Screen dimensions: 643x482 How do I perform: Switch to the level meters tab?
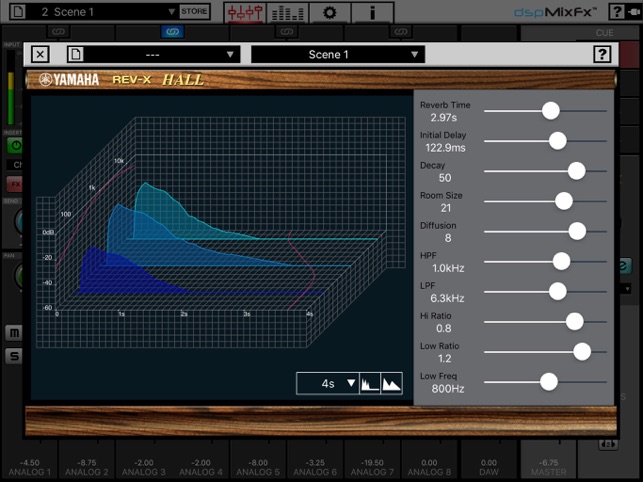(x=288, y=13)
